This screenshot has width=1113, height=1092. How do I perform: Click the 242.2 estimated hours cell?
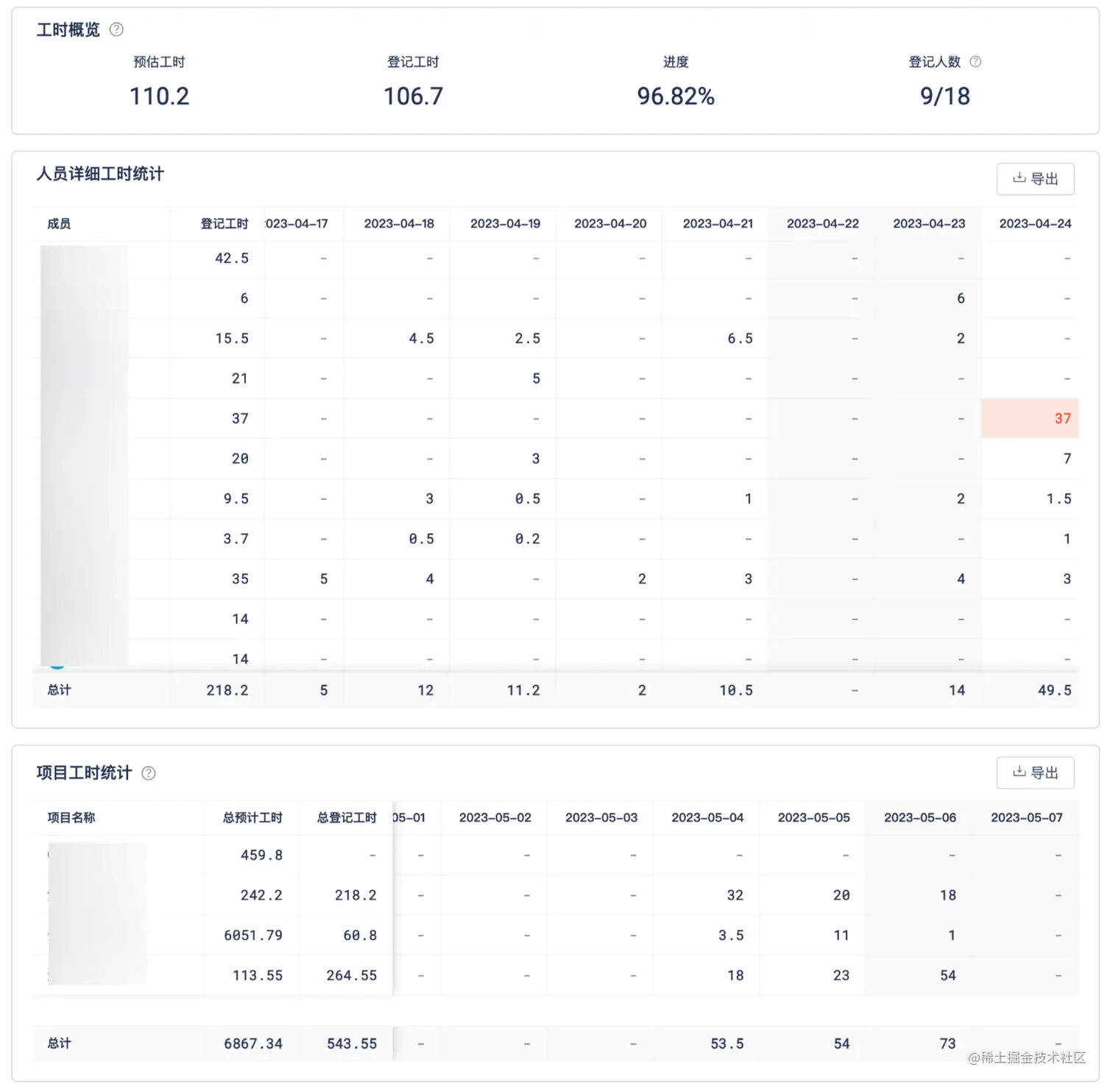tap(261, 895)
